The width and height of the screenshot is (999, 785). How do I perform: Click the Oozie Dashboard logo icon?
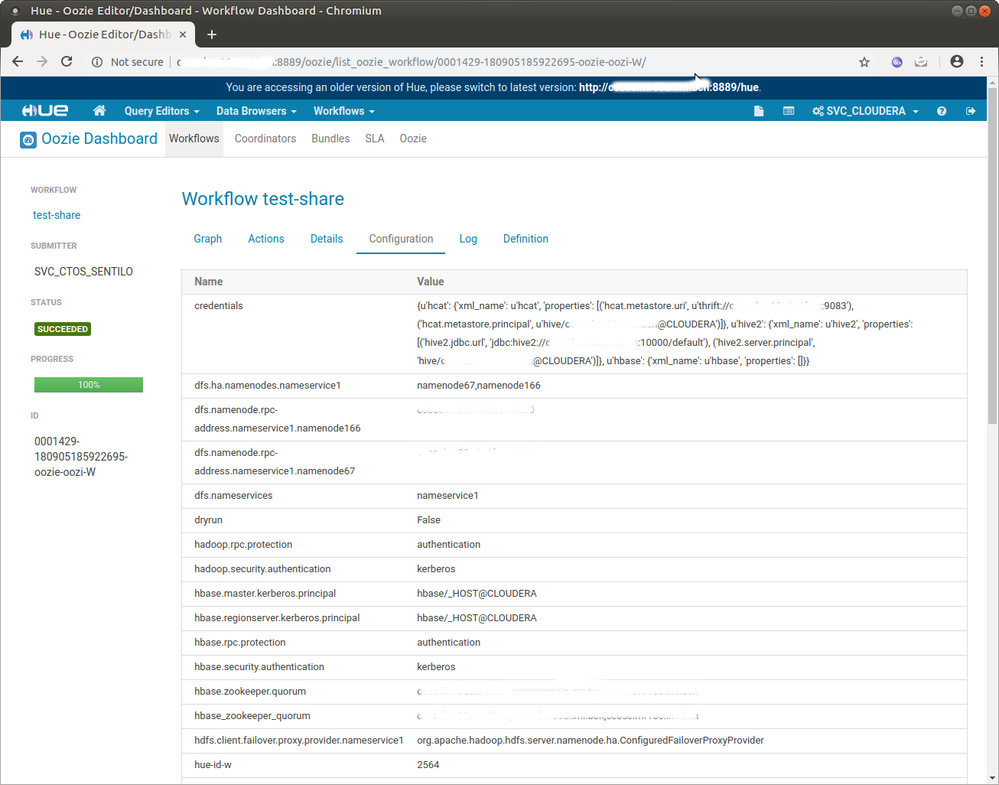click(27, 140)
